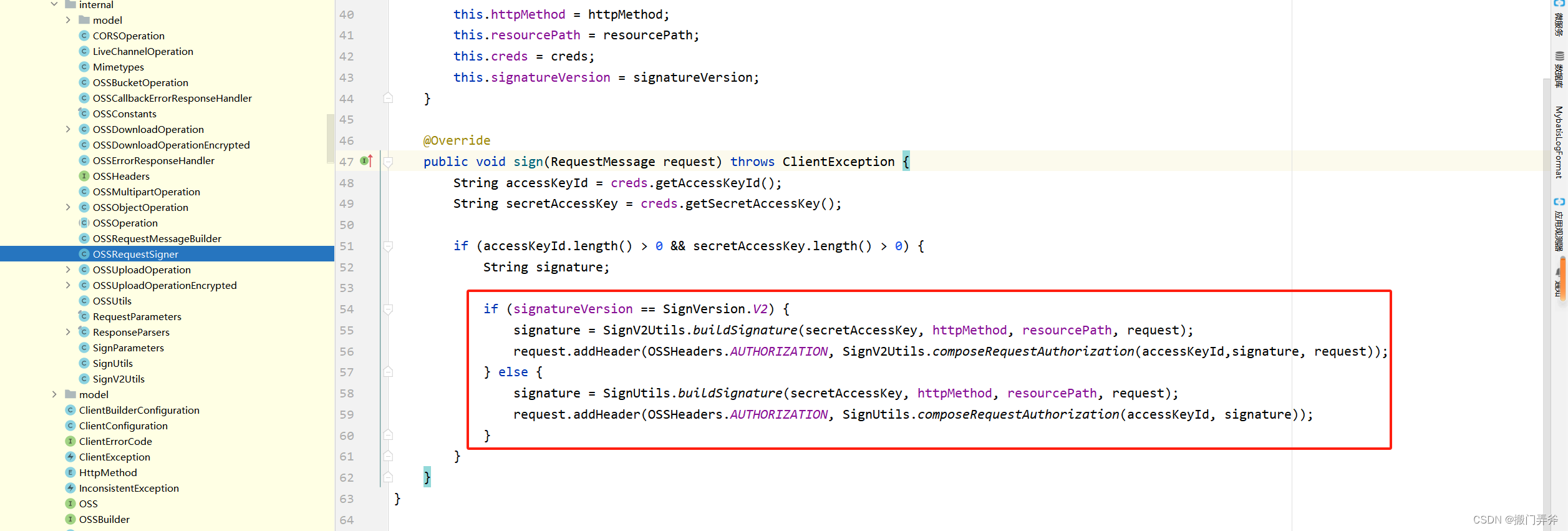
Task: Click the InconsistentException class icon
Action: click(x=70, y=488)
